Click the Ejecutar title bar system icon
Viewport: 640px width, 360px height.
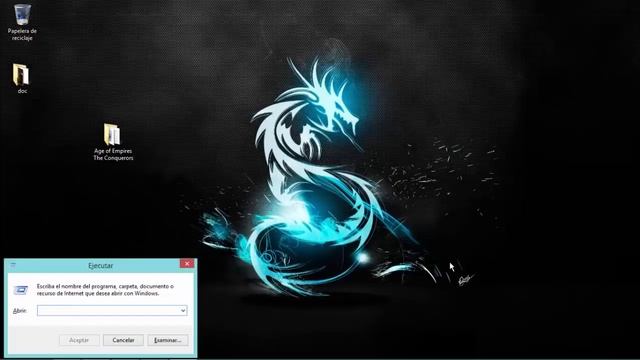coord(13,265)
